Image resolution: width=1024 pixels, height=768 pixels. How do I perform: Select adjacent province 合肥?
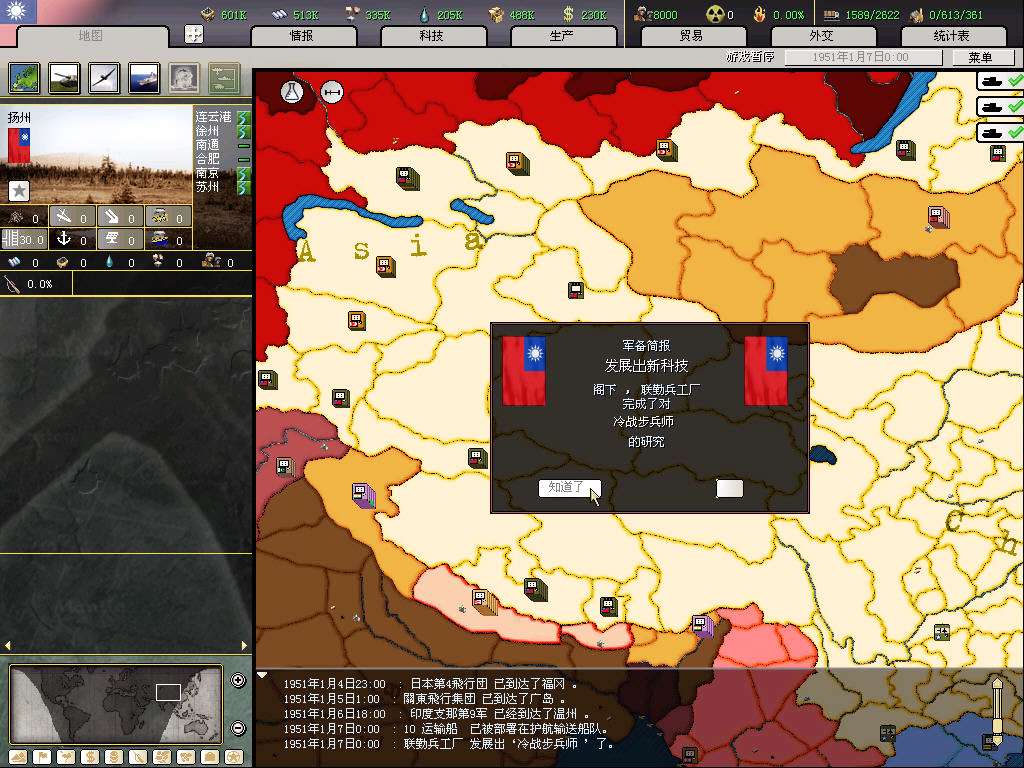pos(208,159)
